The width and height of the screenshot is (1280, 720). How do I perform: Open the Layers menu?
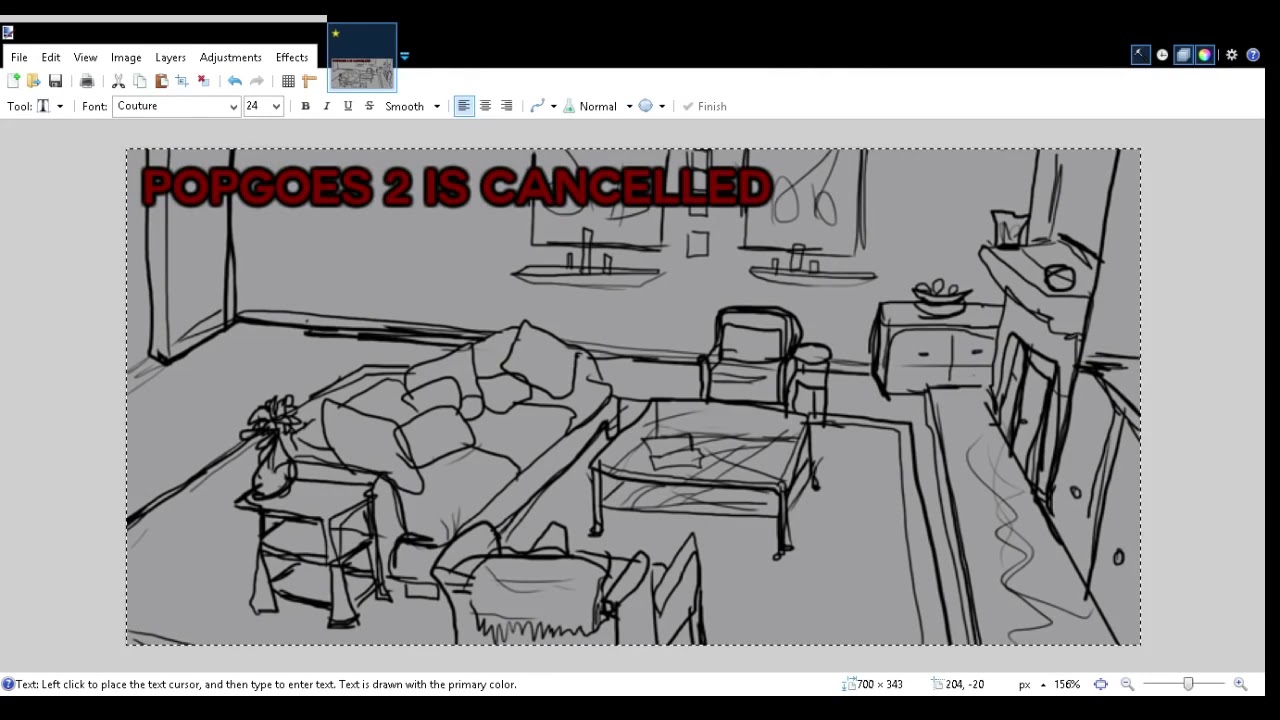click(x=170, y=57)
